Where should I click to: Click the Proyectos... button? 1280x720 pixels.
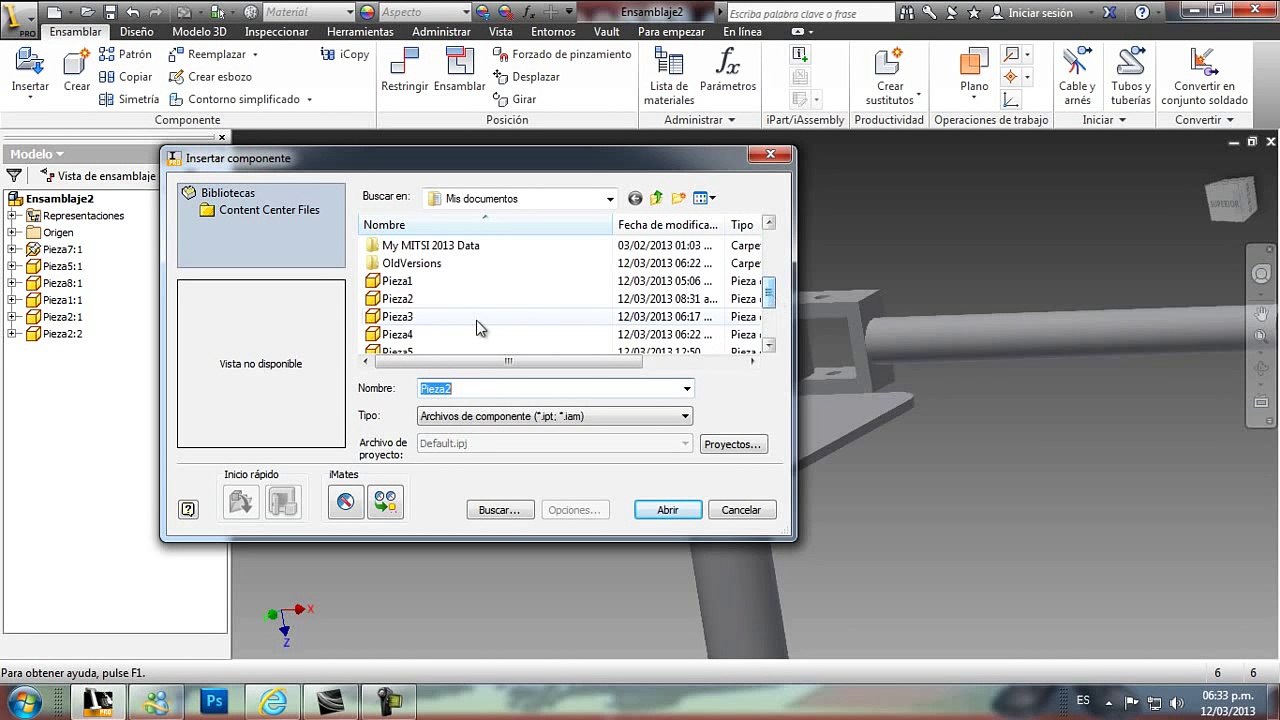click(x=733, y=444)
